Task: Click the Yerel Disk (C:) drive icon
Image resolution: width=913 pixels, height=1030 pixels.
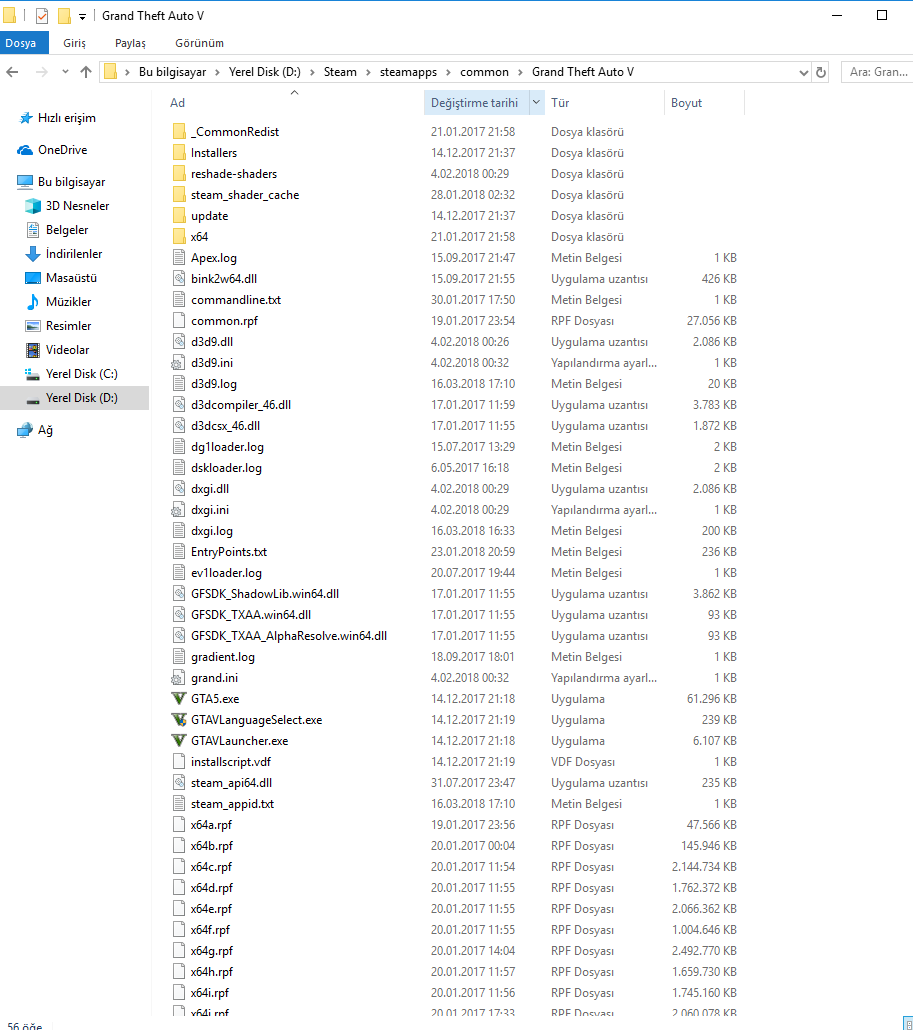Action: 32,374
